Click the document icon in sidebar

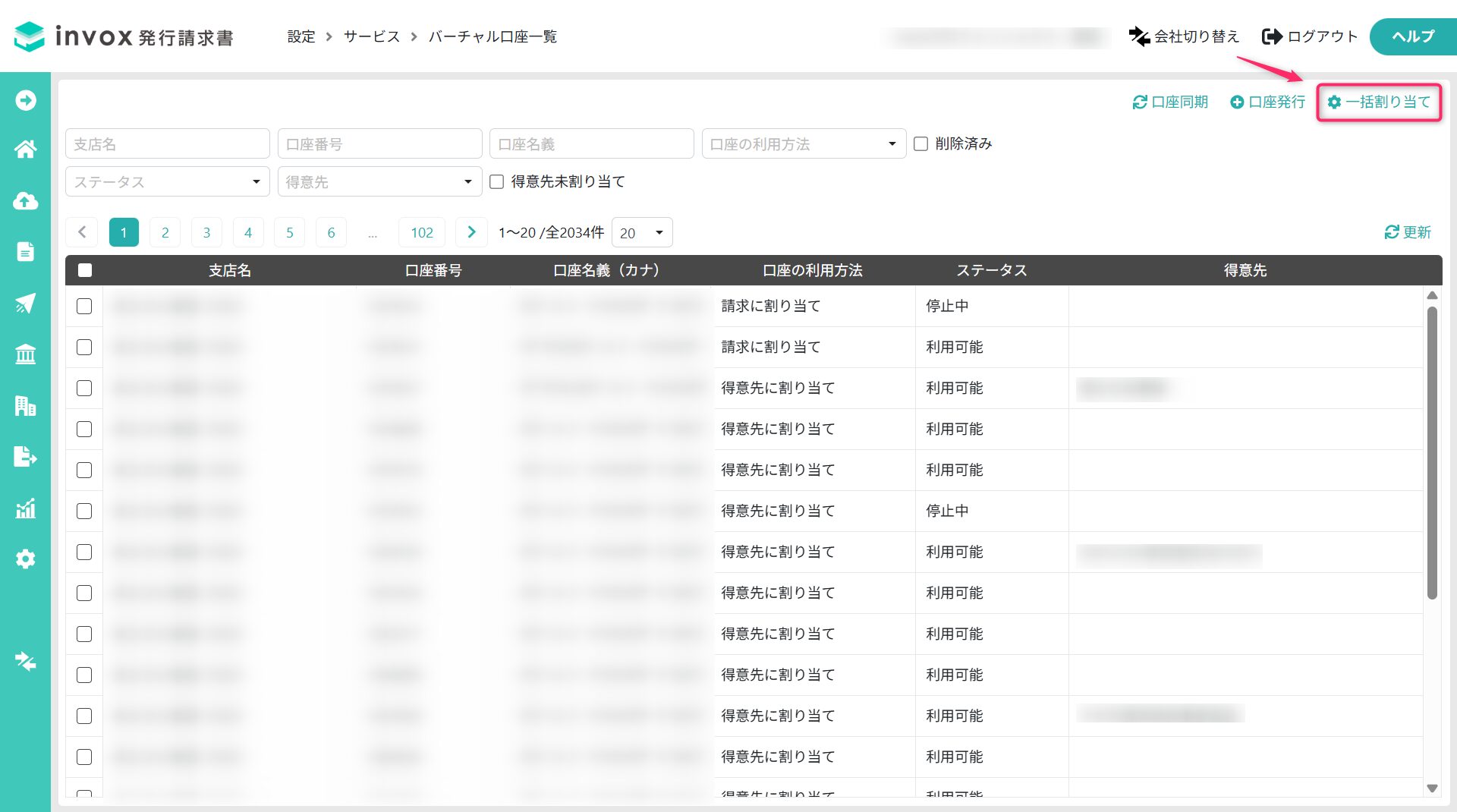[25, 252]
